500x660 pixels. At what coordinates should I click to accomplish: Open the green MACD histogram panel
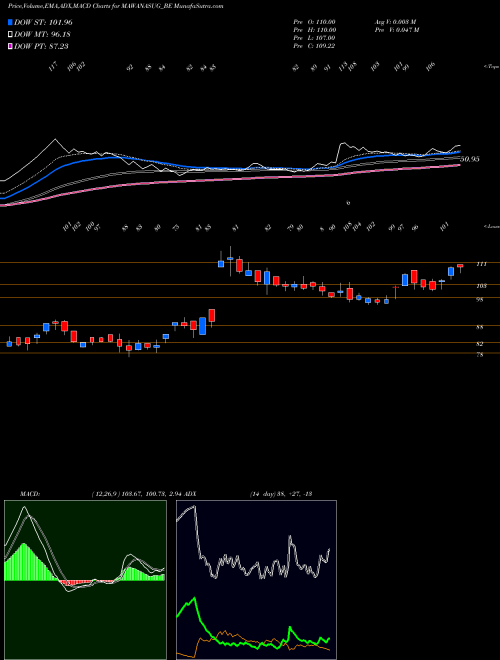[x=85, y=580]
